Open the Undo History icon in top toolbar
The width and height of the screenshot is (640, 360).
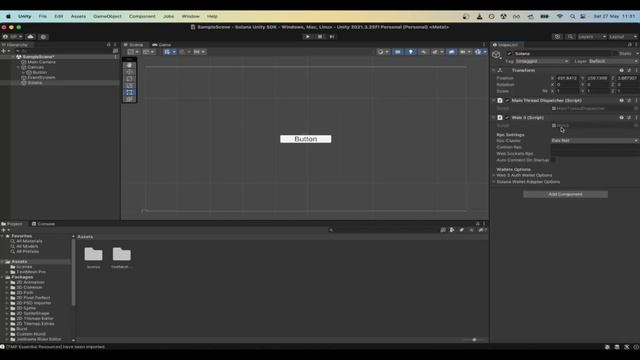tap(557, 37)
